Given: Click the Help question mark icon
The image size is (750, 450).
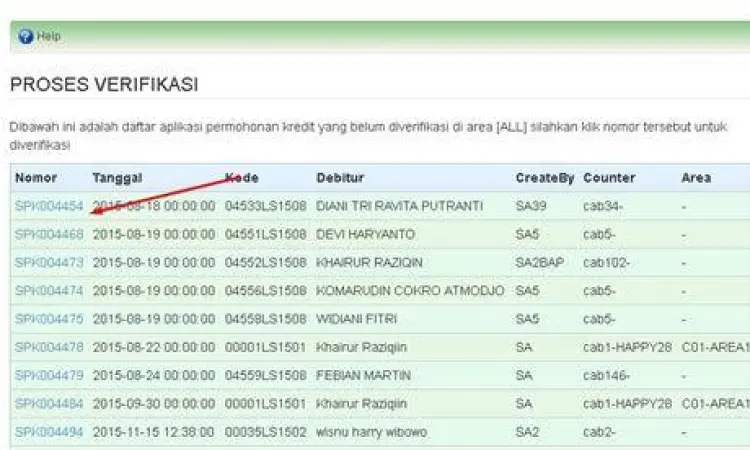Looking at the screenshot, I should tap(26, 36).
